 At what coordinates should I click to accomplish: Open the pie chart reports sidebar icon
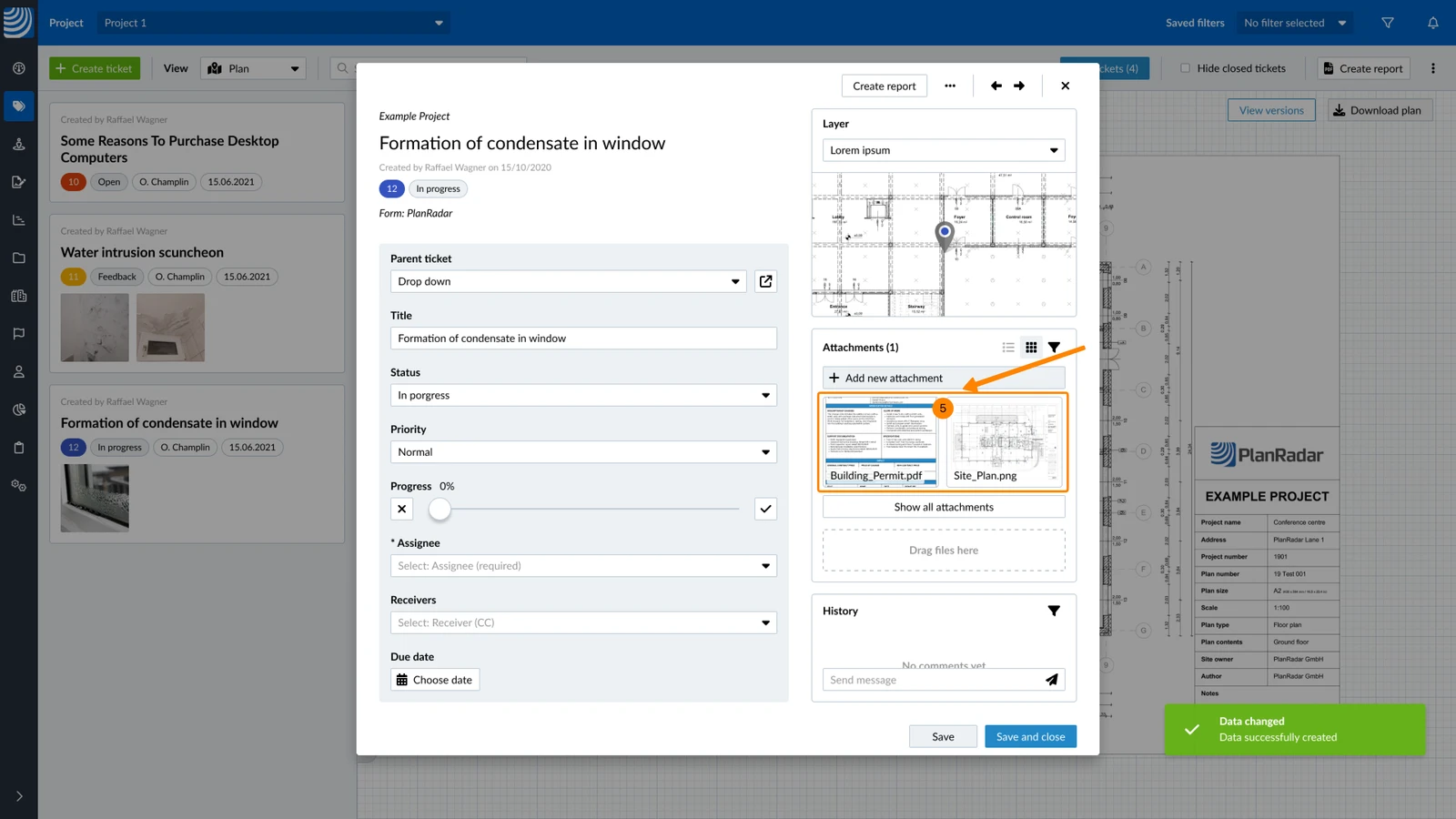coord(18,409)
